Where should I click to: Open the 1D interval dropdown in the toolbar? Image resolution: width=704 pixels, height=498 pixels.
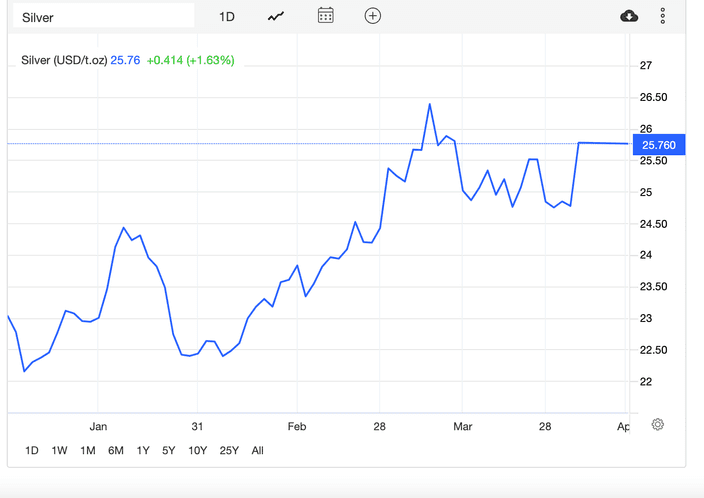coord(227,16)
